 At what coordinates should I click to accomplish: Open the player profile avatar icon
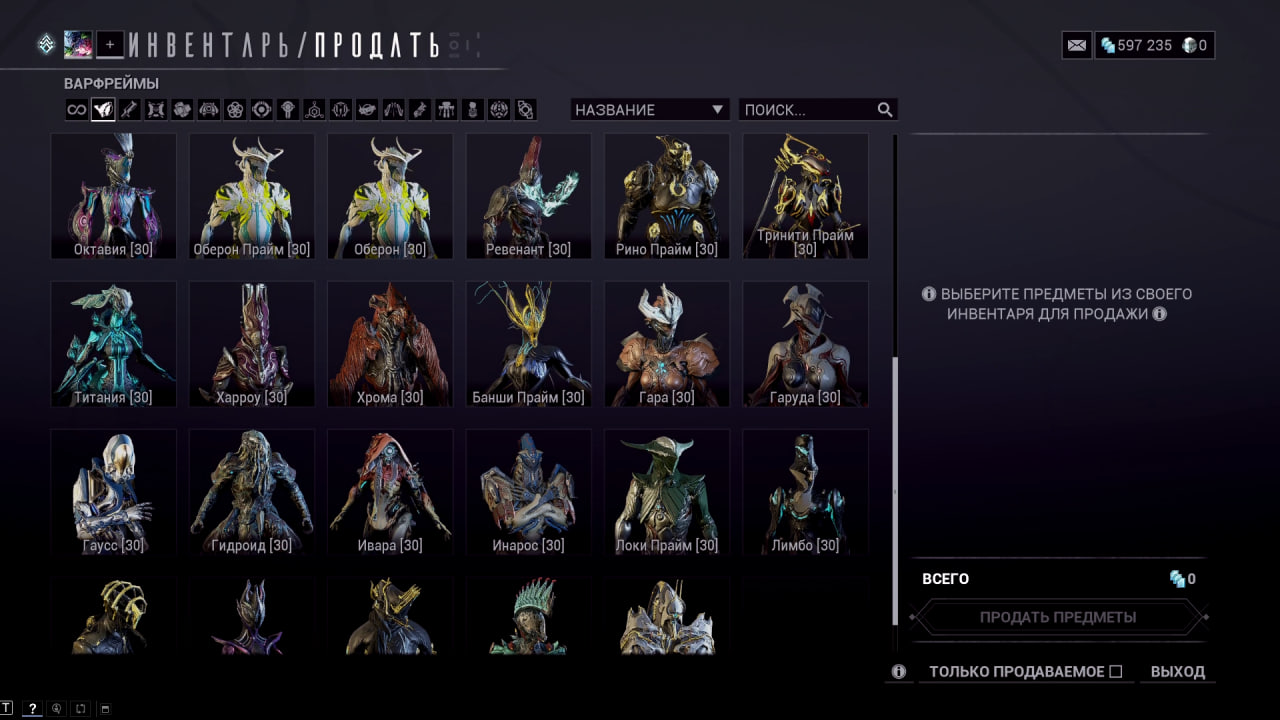pyautogui.click(x=78, y=44)
